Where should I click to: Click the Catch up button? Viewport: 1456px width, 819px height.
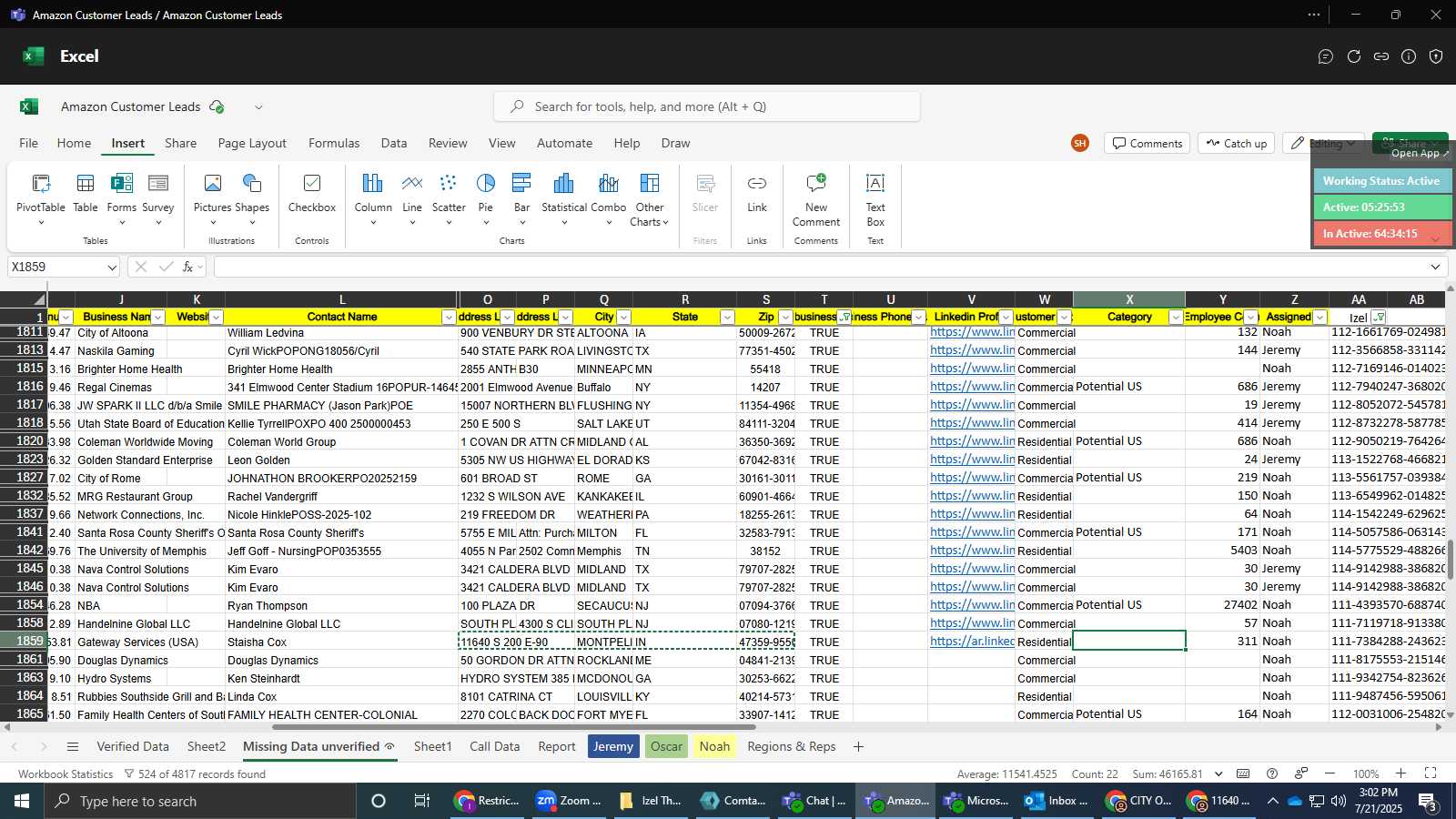[x=1237, y=144]
